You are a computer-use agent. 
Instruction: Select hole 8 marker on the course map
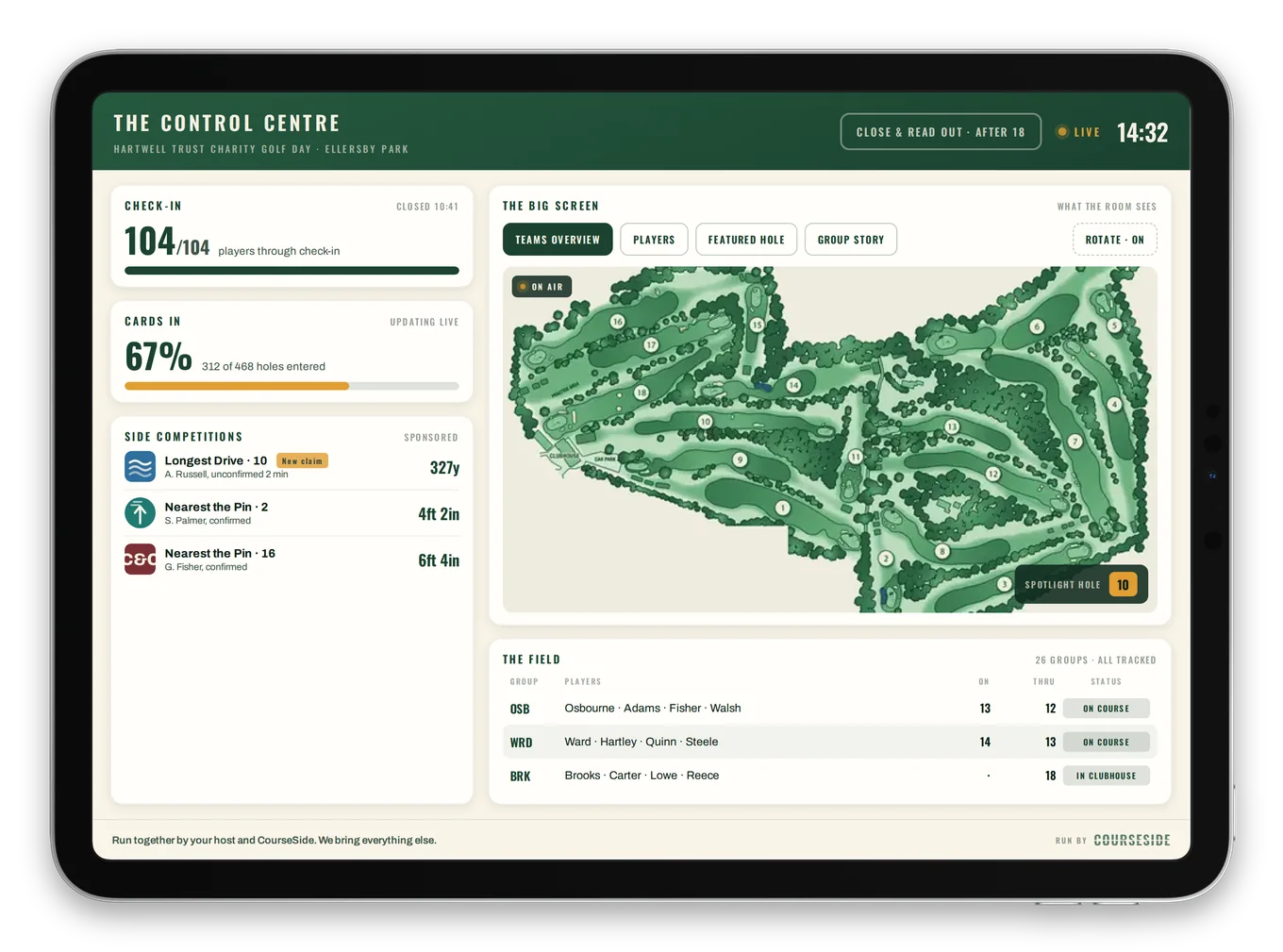pyautogui.click(x=941, y=551)
